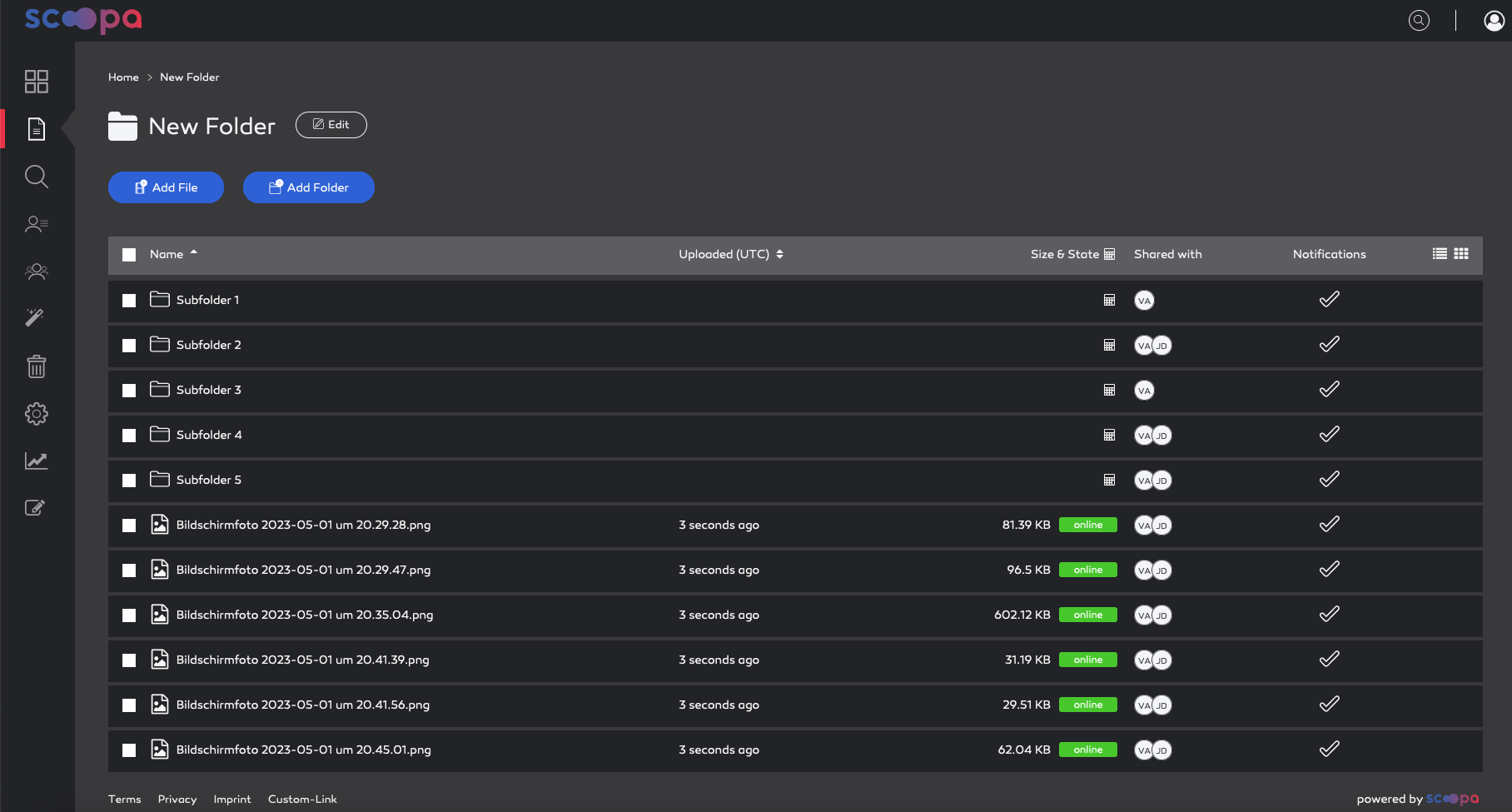1512x812 pixels.
Task: Sort by the Uploaded (UTC) column
Action: pyautogui.click(x=731, y=254)
